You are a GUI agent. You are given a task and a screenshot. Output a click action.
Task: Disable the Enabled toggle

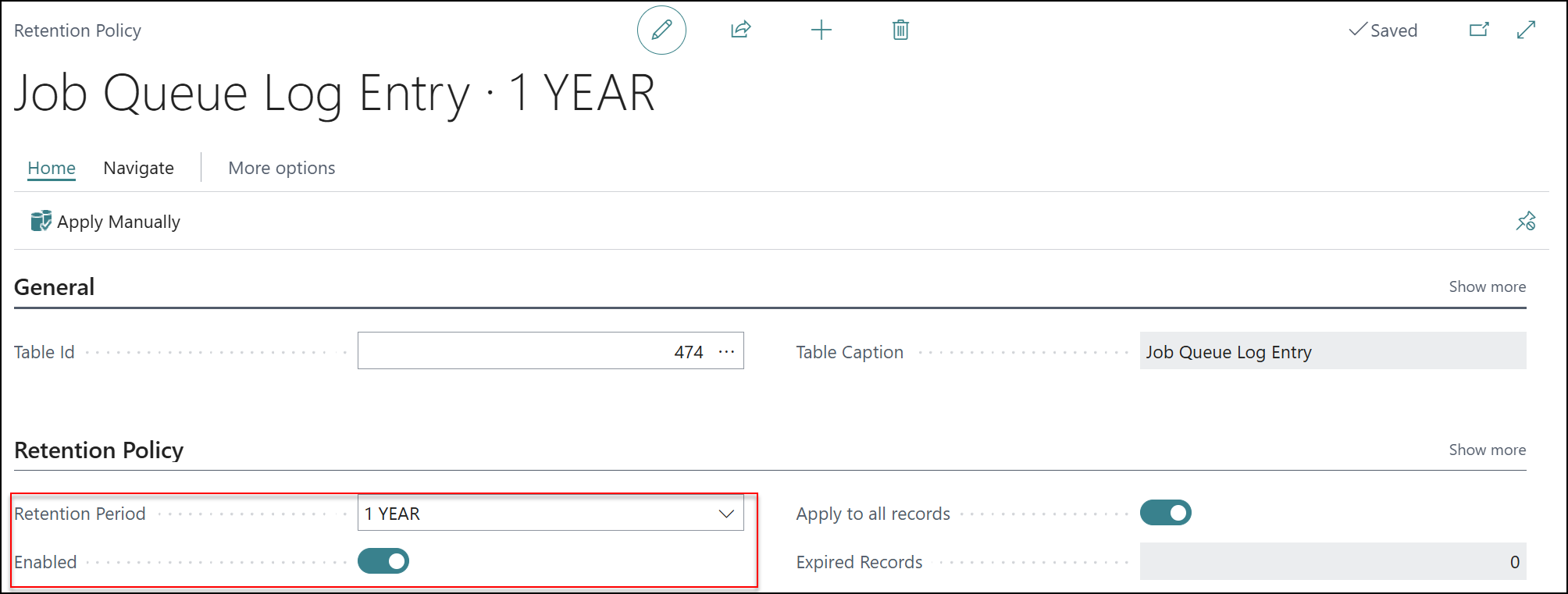pyautogui.click(x=383, y=561)
